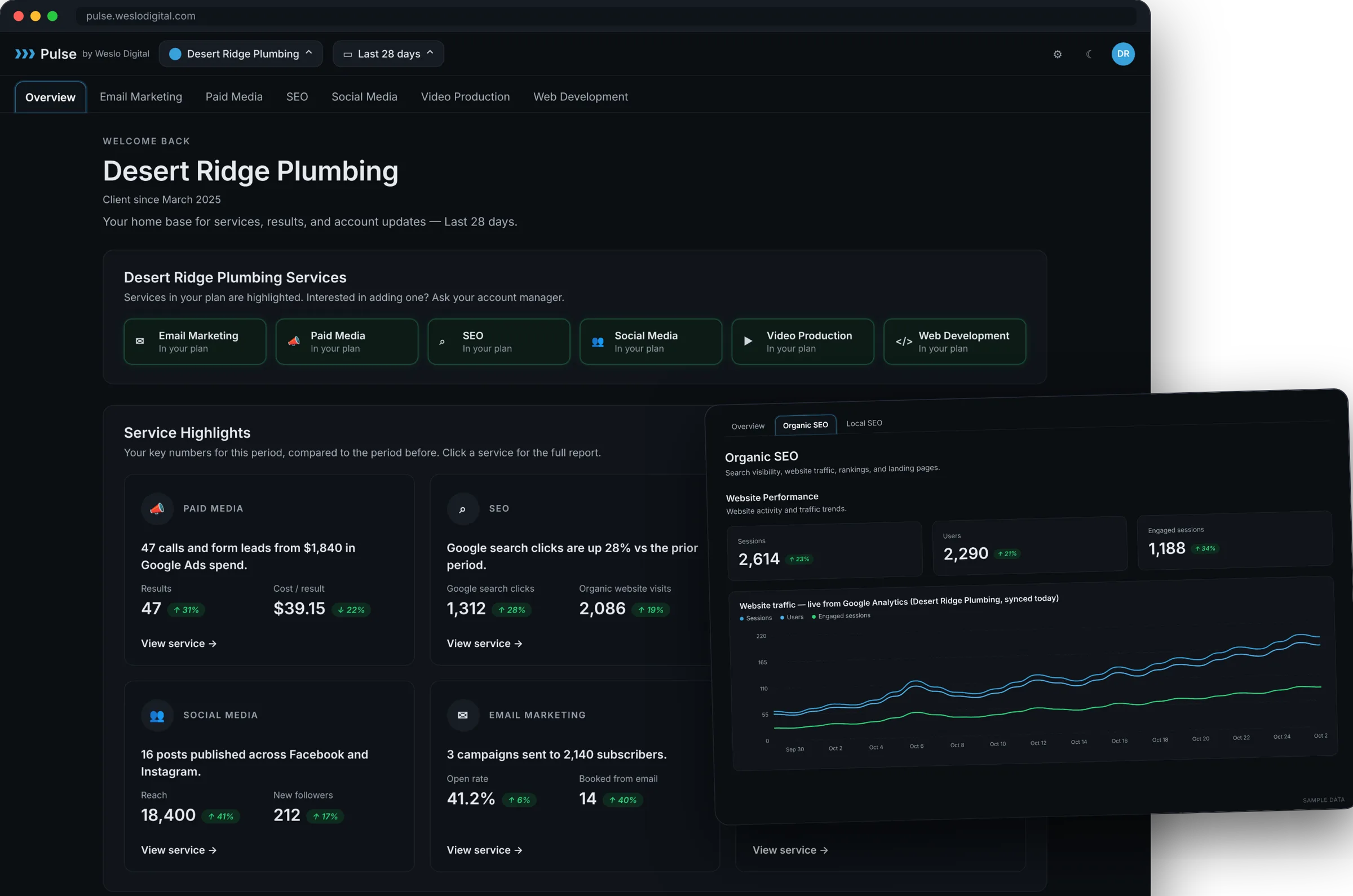
Task: Expand client selector using its chevron
Action: point(309,52)
